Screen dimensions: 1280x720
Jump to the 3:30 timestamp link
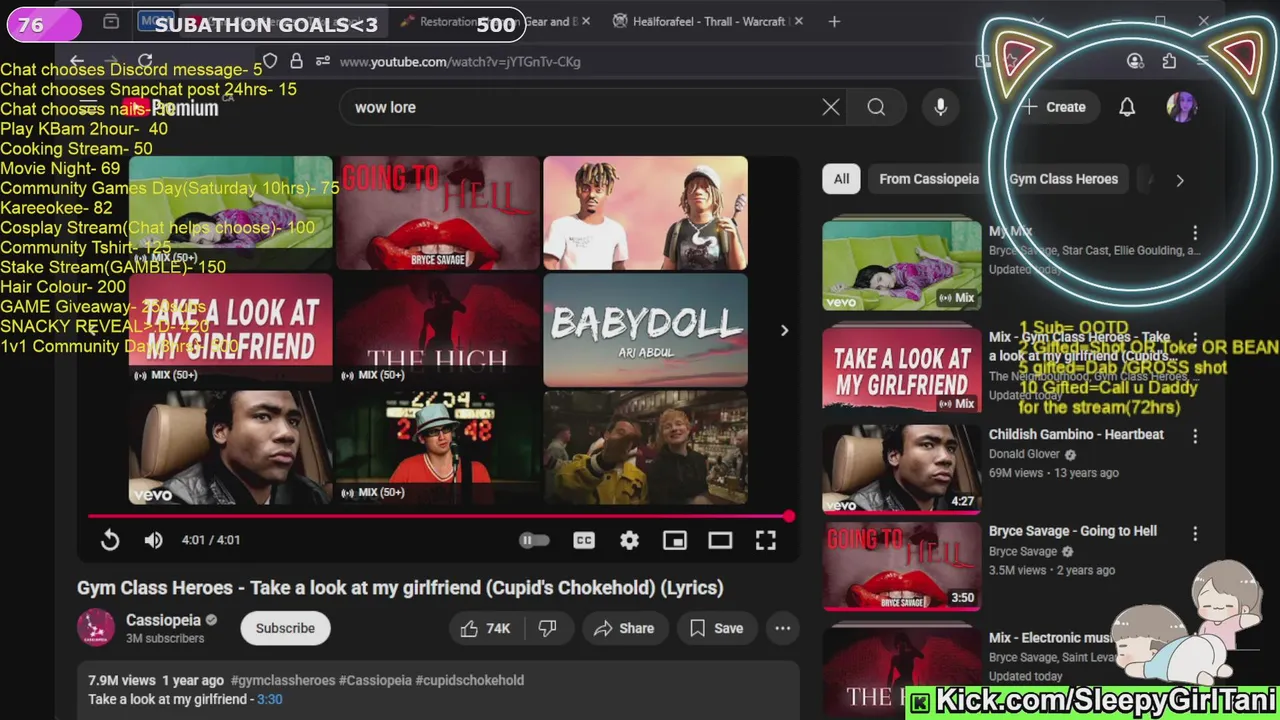tap(270, 699)
